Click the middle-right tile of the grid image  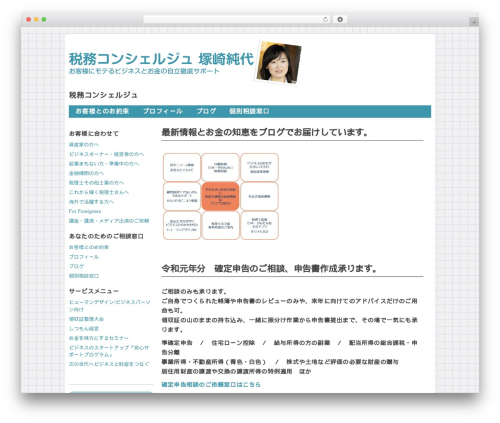[259, 196]
